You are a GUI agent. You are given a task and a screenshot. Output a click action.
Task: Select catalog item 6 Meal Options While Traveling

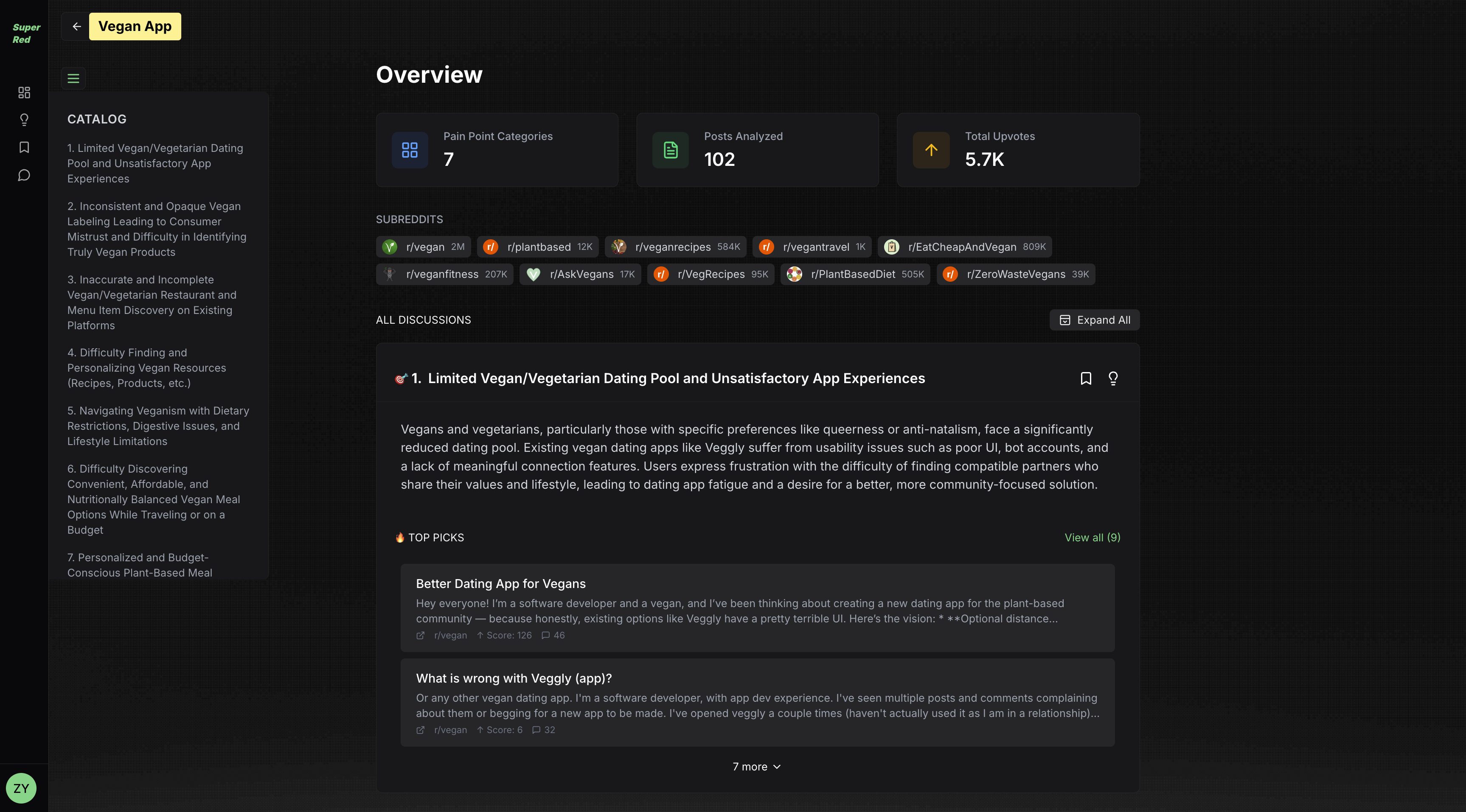point(154,499)
